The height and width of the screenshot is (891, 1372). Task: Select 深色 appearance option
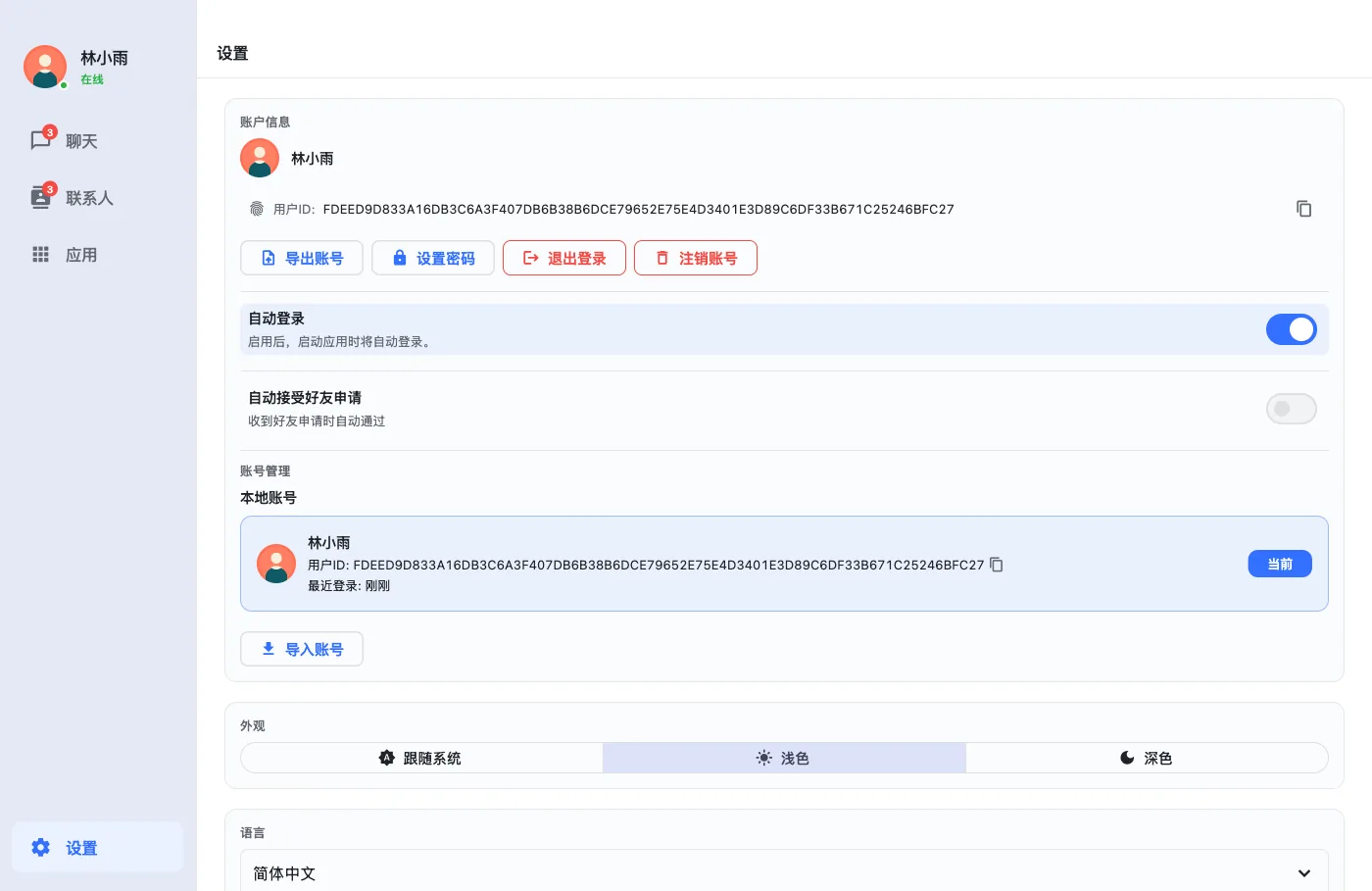(1147, 758)
